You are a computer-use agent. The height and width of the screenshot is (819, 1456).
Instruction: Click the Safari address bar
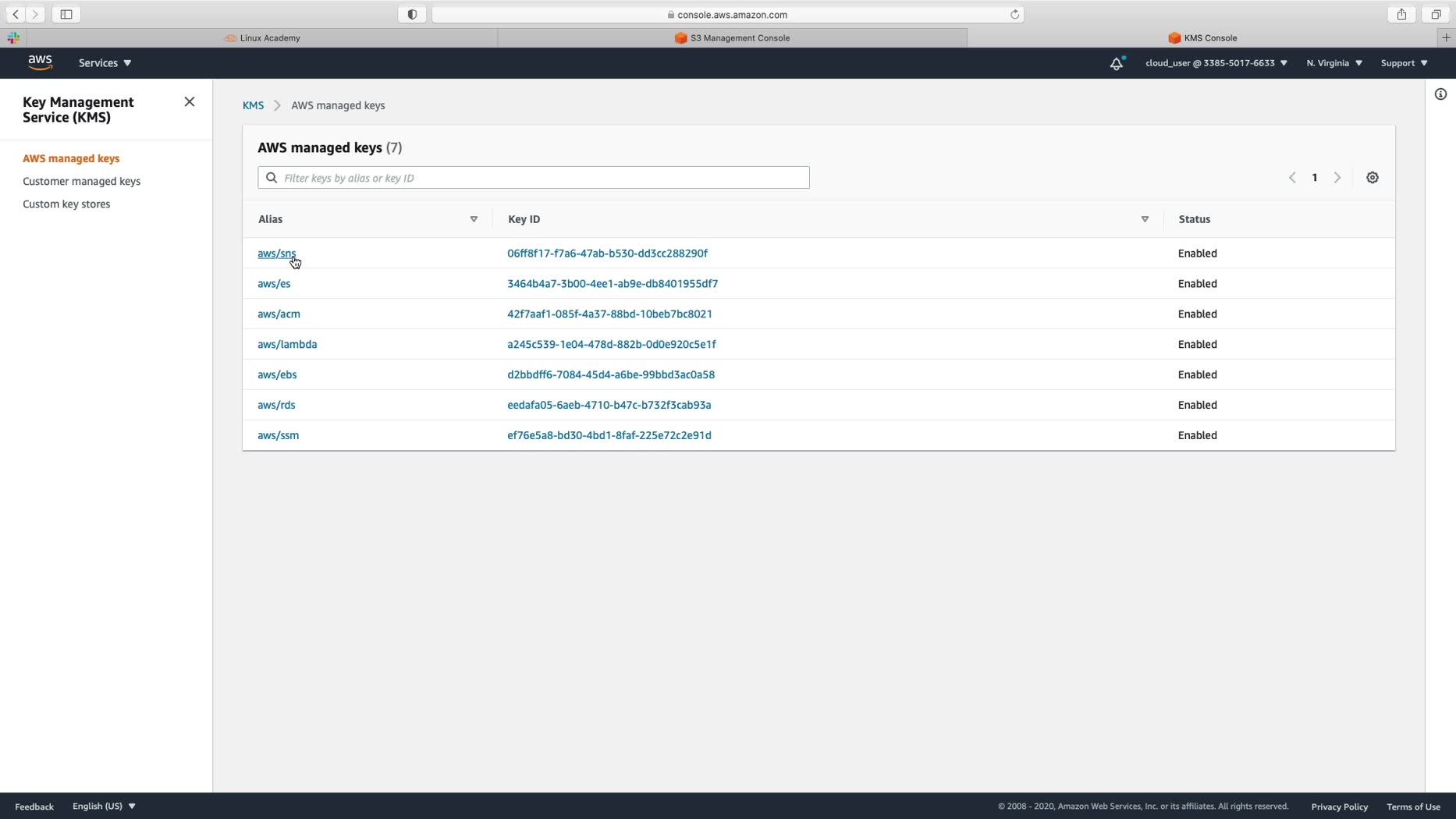727,14
